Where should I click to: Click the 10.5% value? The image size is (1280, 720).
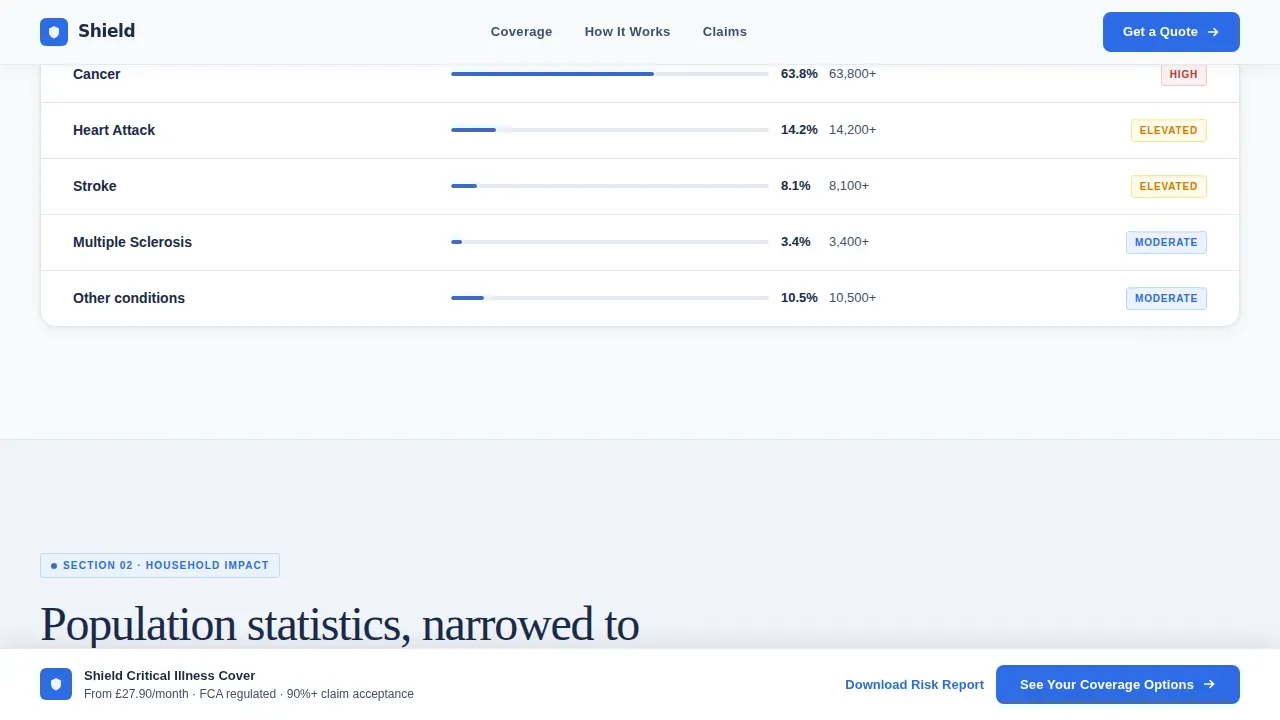tap(799, 298)
